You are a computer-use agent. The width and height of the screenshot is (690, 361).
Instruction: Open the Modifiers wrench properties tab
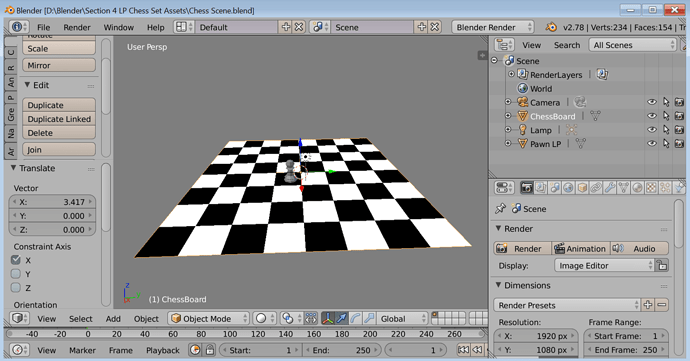tap(609, 188)
